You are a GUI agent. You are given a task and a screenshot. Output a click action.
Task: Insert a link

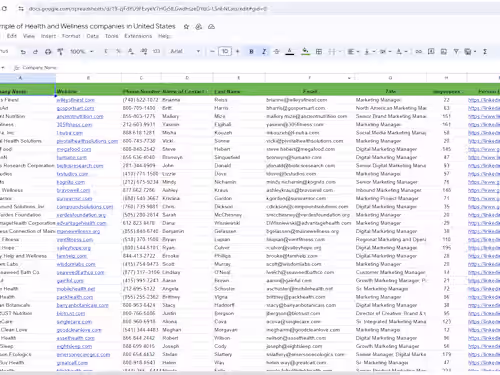coord(419,51)
